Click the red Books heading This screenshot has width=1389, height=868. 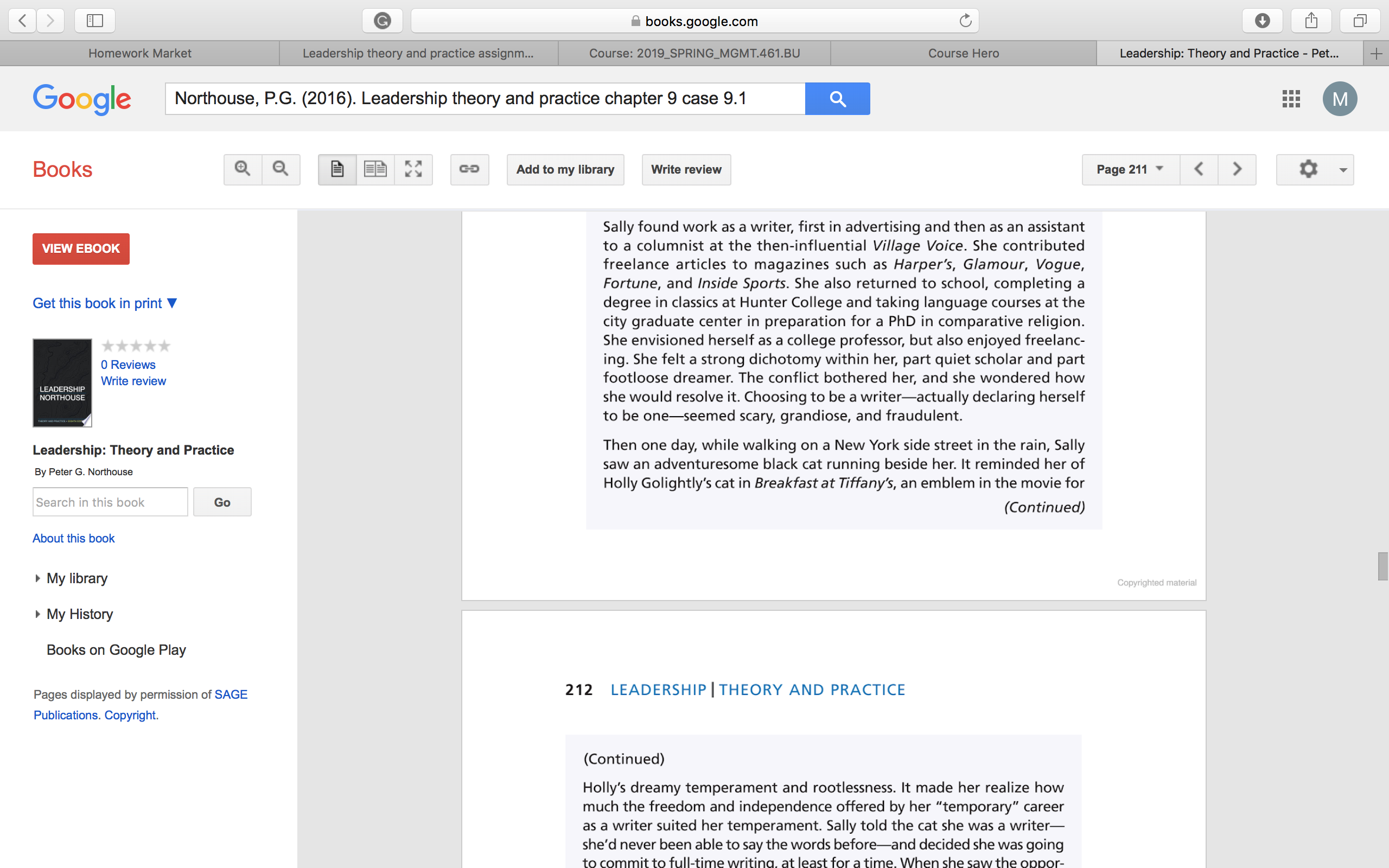coord(62,169)
